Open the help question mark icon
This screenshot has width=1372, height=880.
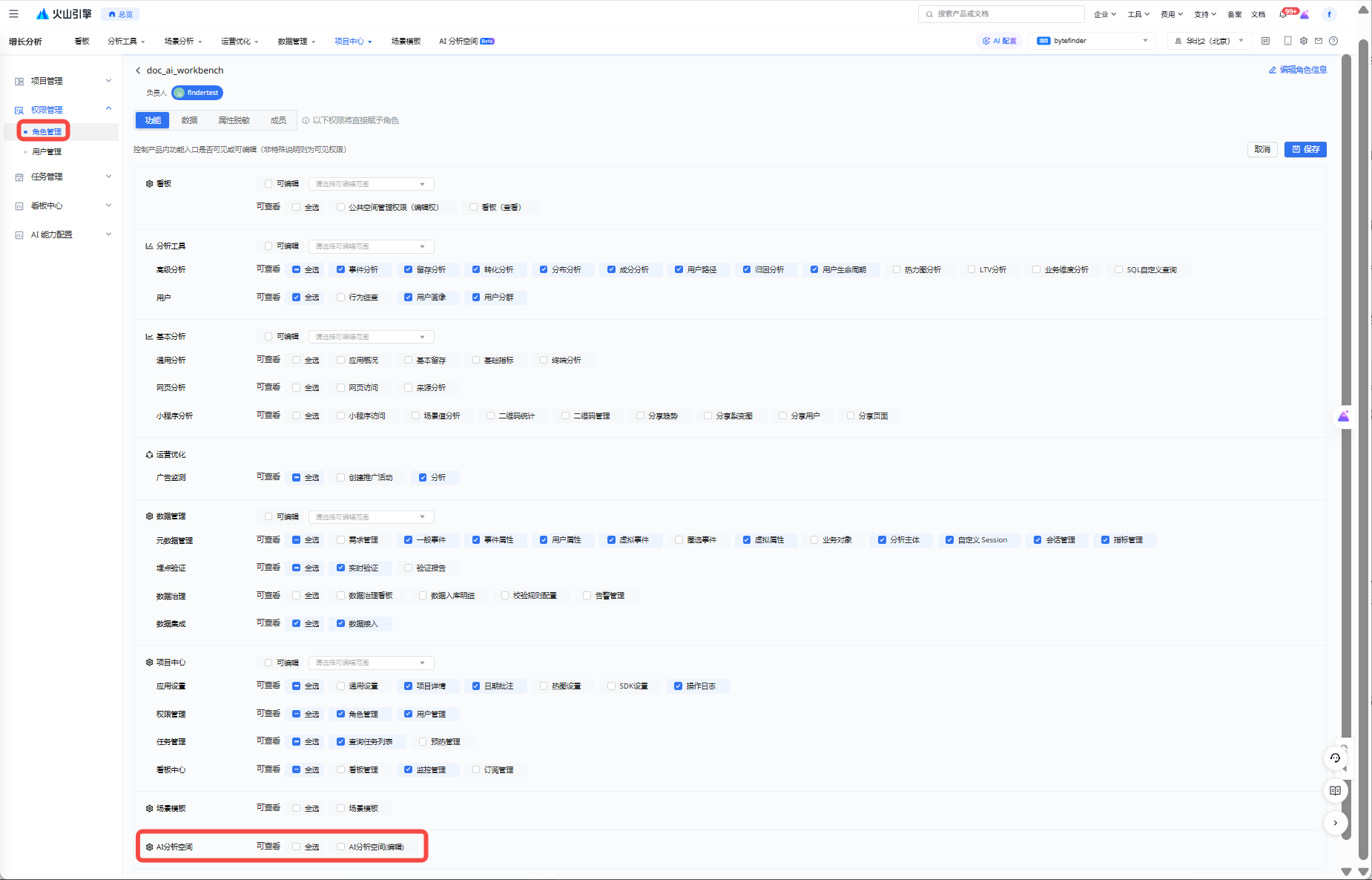(x=1333, y=41)
